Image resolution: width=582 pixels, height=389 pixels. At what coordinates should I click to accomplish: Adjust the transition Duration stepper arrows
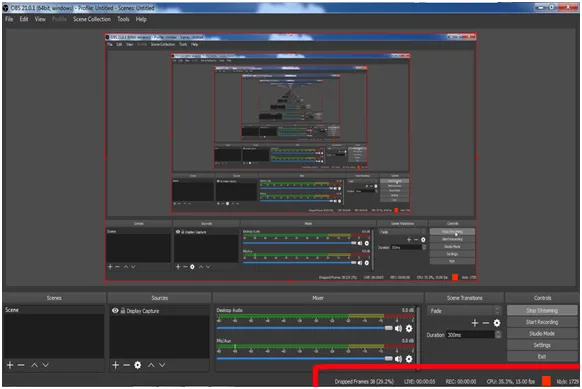[498, 335]
